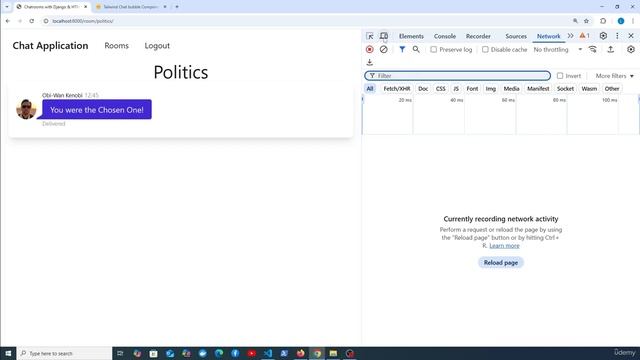Filter requests by Font
640x360 pixels.
pos(472,89)
